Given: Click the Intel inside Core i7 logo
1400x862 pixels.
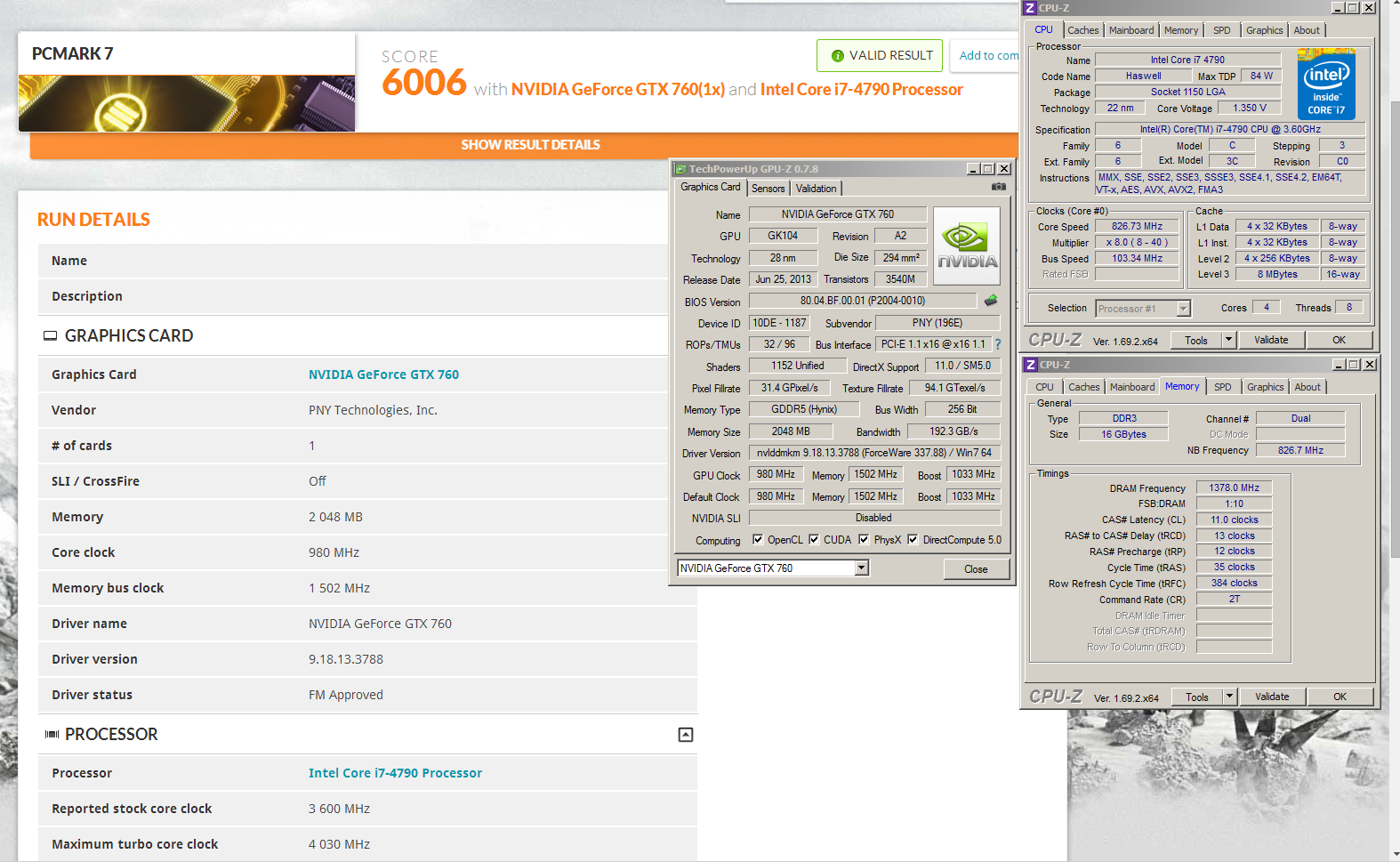Looking at the screenshot, I should [x=1326, y=84].
